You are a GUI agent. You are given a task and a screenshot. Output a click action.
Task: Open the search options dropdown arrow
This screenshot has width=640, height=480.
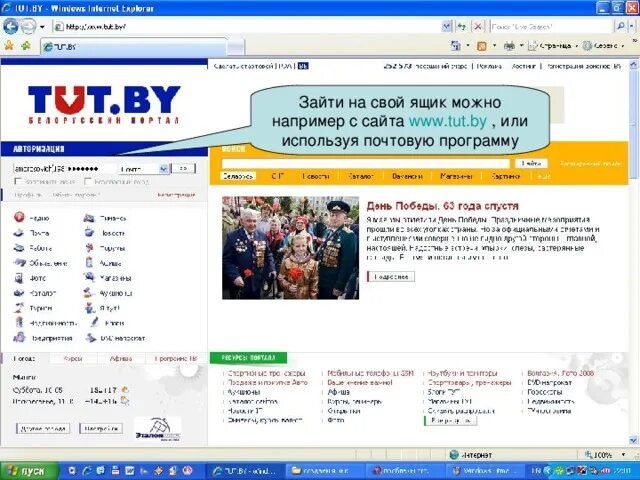(x=633, y=27)
